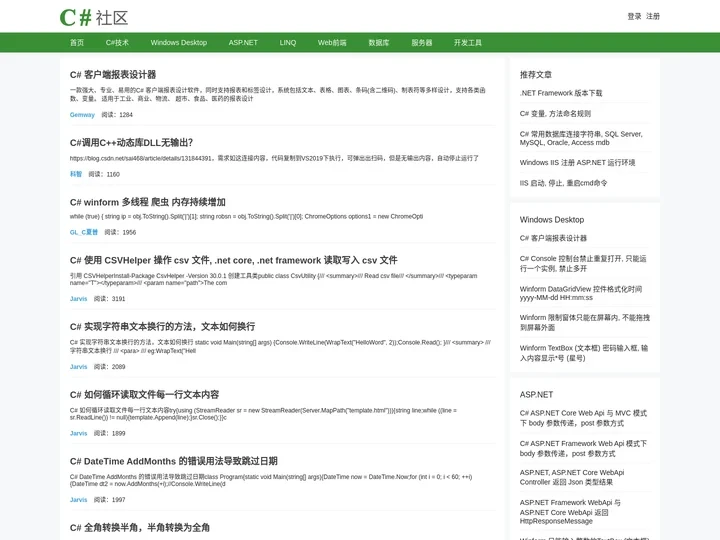This screenshot has width=720, height=540.
Task: Open the 登录 login link
Action: click(x=634, y=17)
